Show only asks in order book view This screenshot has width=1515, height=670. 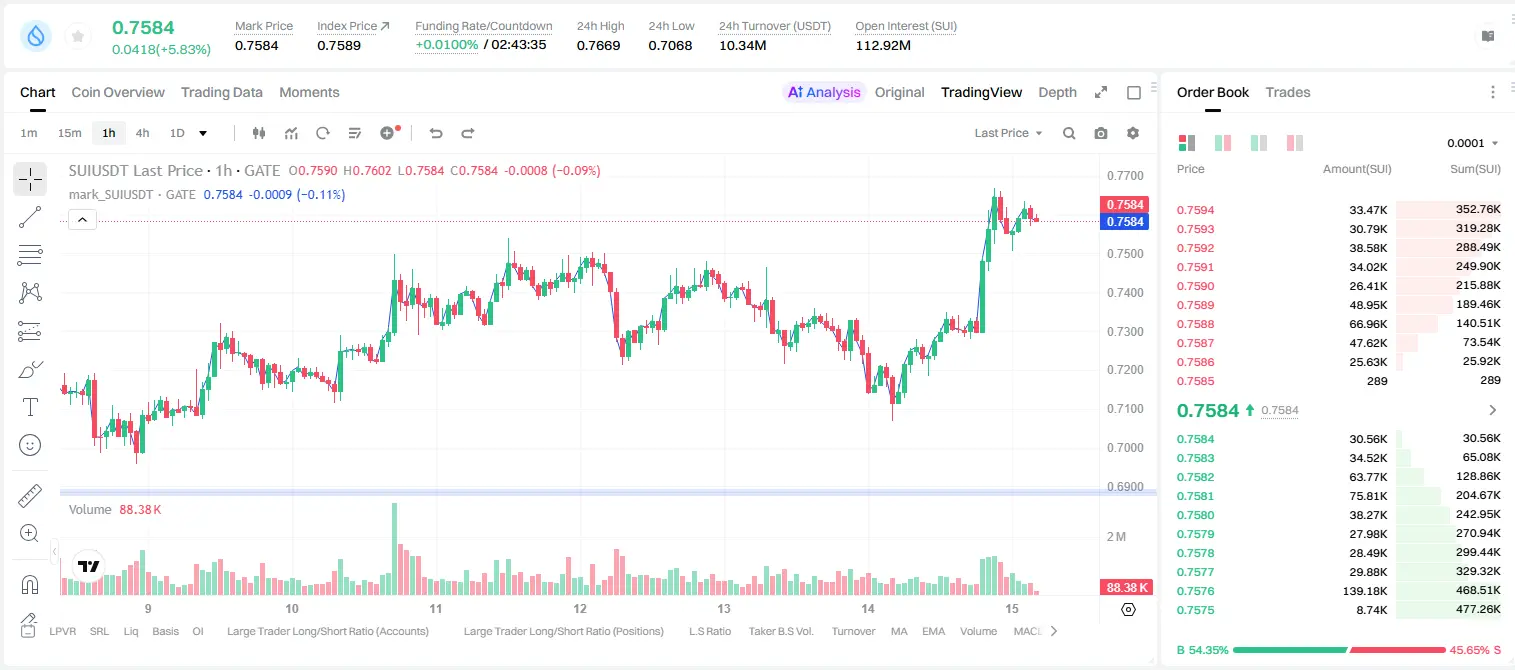(x=1295, y=143)
